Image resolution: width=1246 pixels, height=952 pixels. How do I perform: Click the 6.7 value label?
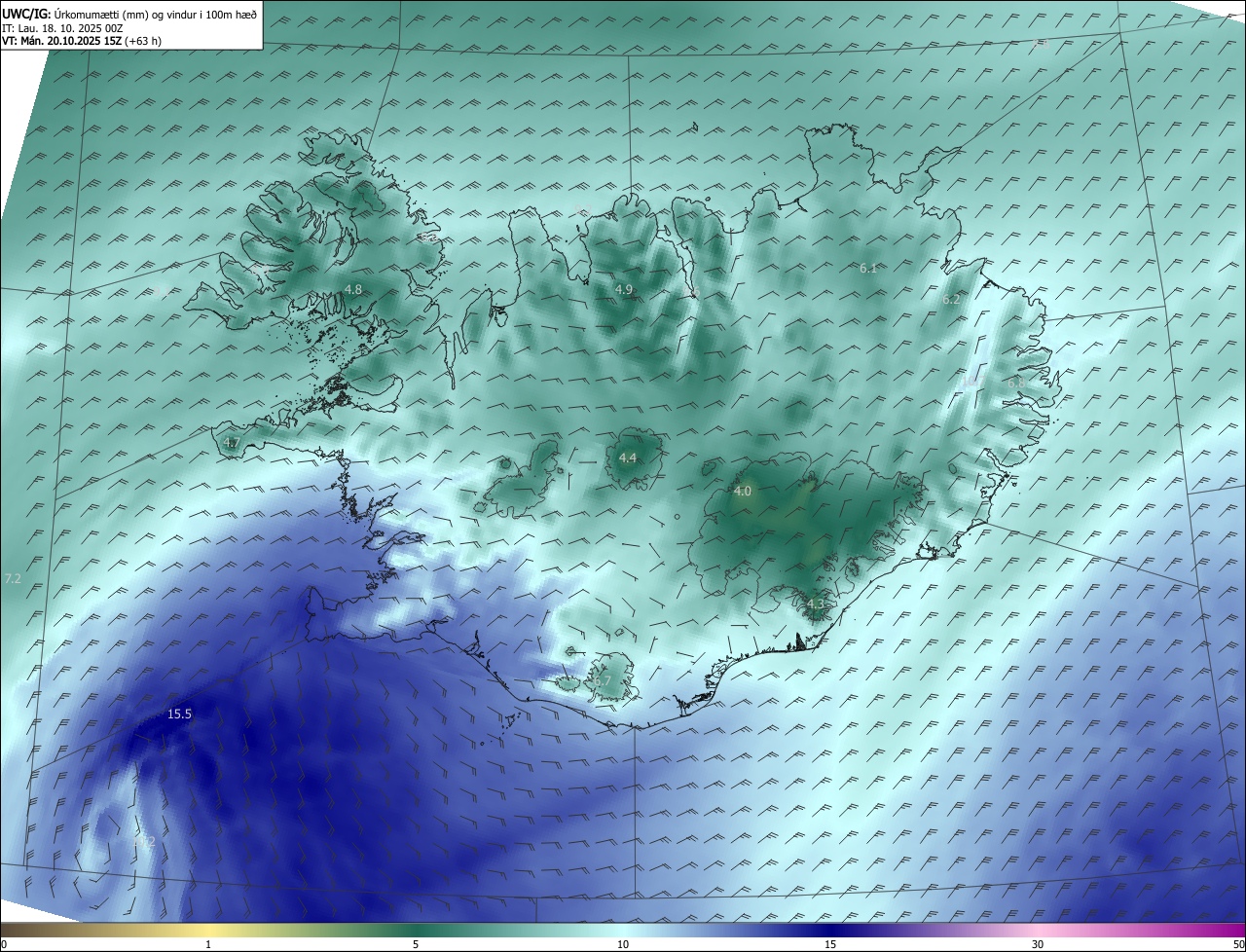click(602, 681)
